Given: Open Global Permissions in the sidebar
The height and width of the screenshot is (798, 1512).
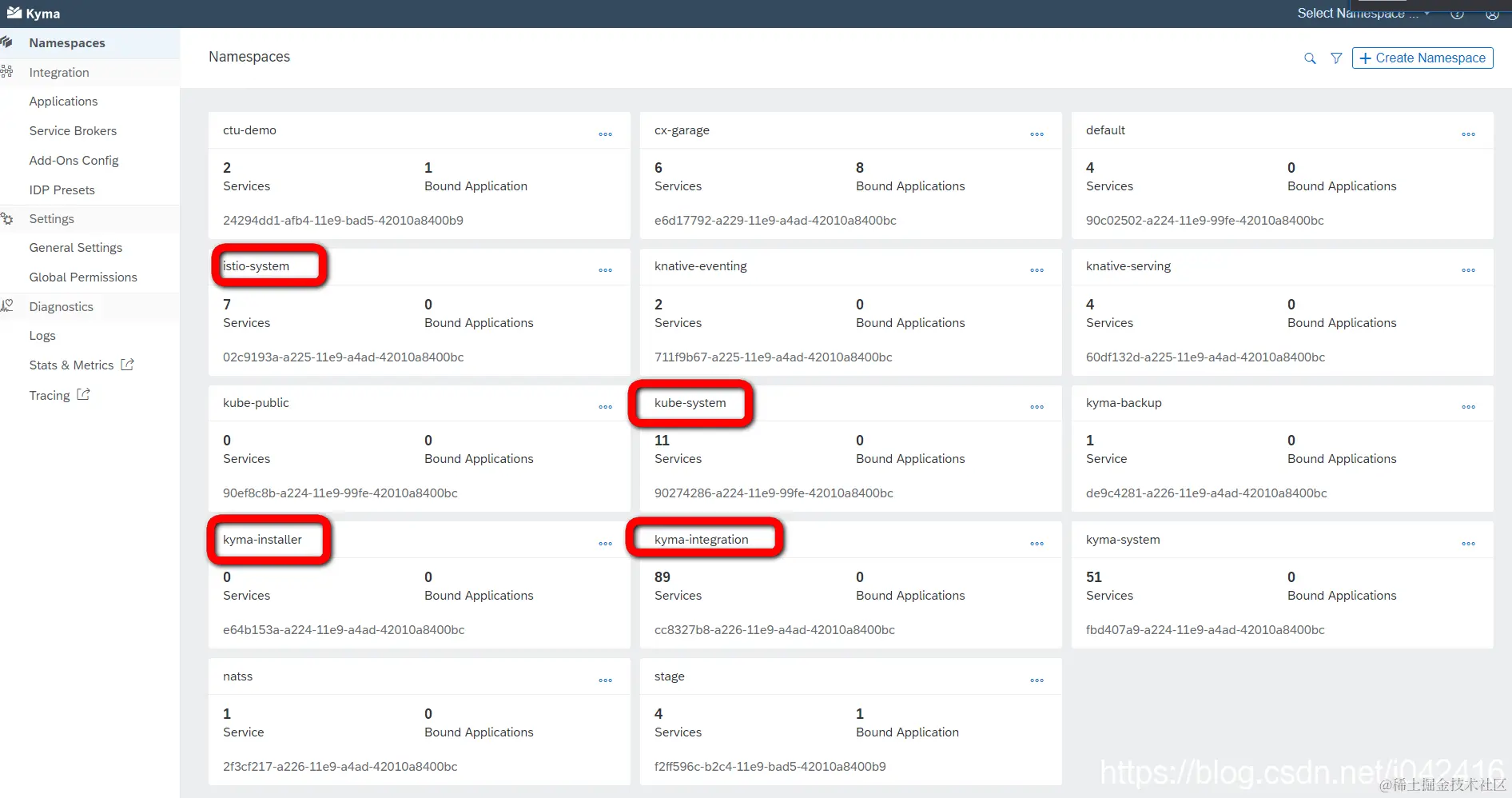Looking at the screenshot, I should pos(83,277).
